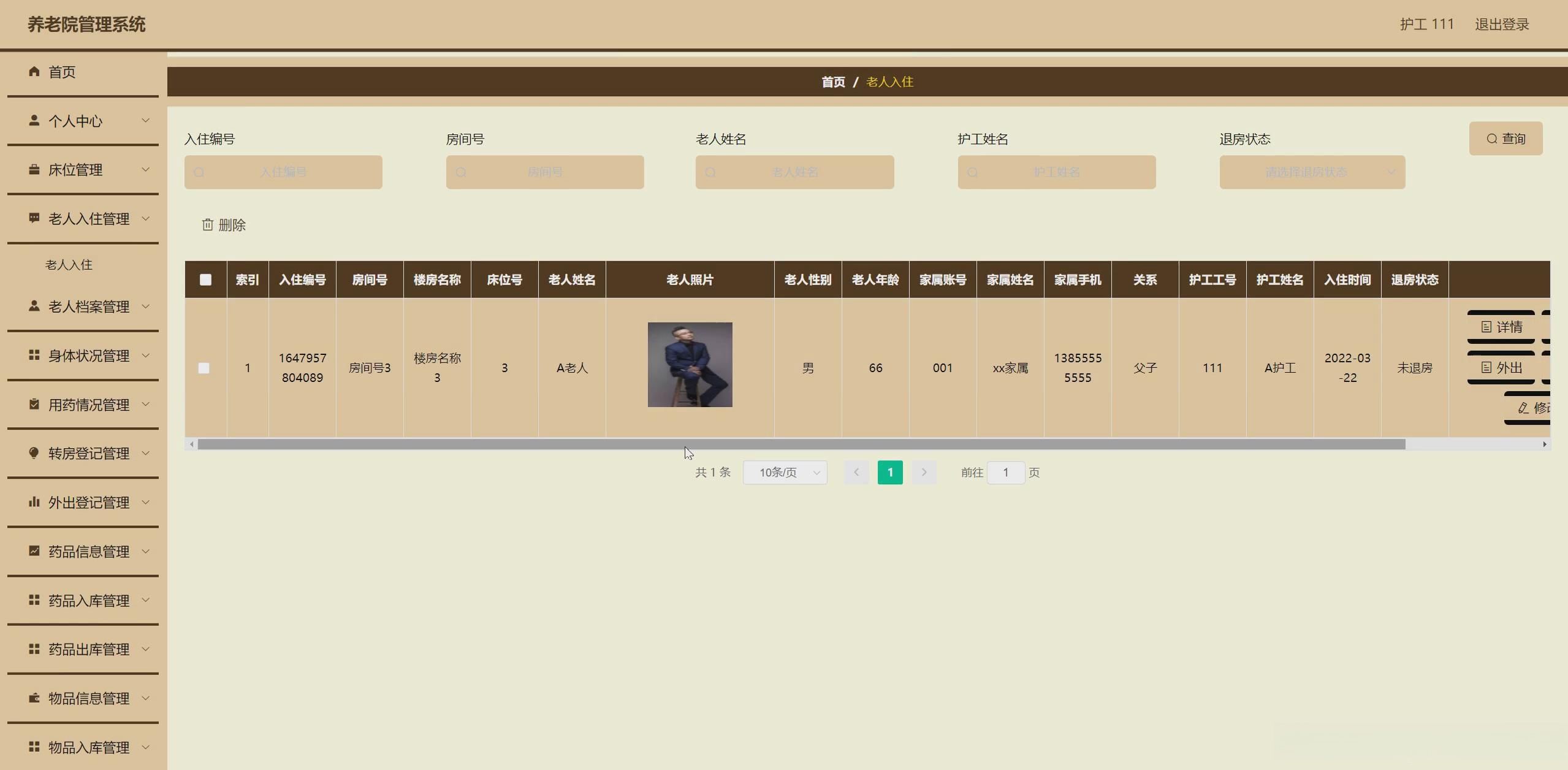1568x770 pixels.
Task: Click the 老人姓名 search input field
Action: tap(794, 172)
